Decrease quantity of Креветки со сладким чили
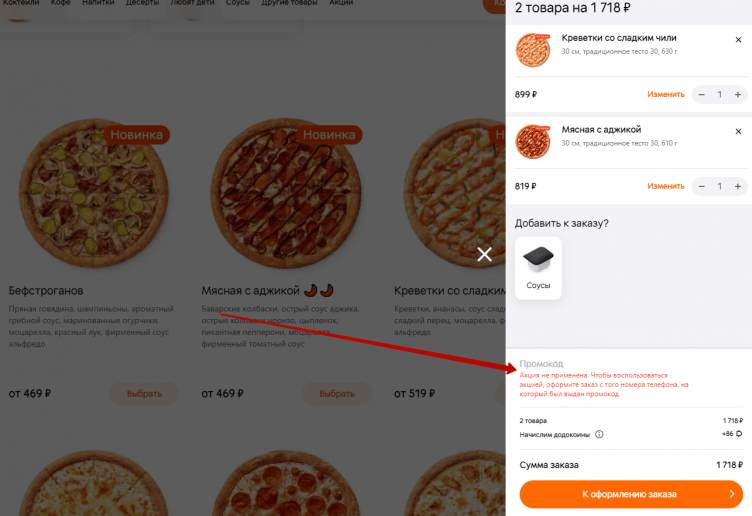Image resolution: width=752 pixels, height=516 pixels. pos(702,95)
